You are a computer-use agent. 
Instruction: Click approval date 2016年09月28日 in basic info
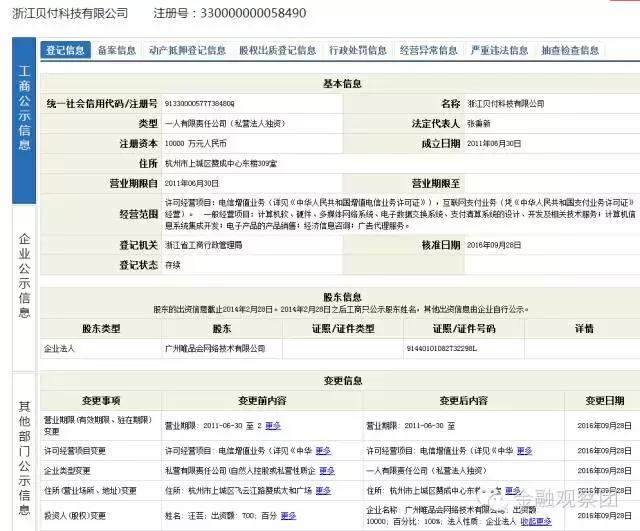click(x=494, y=245)
